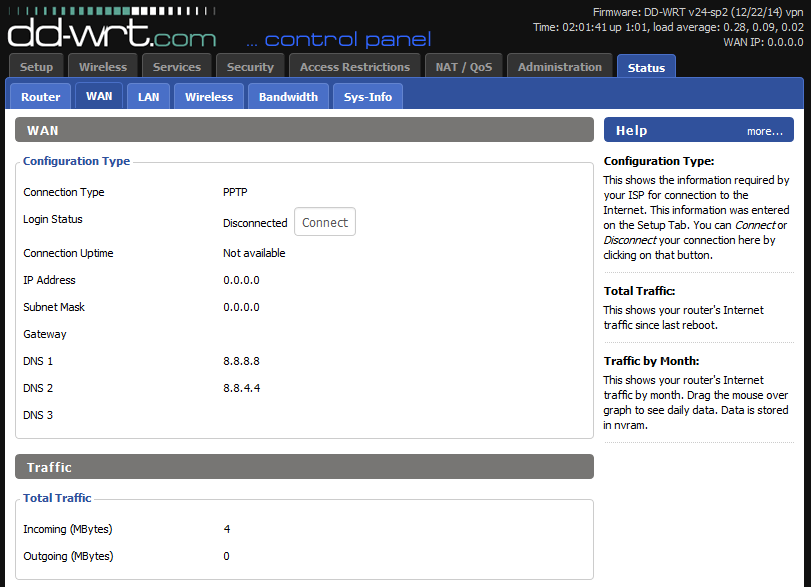
Task: Click the Total Traffic help heading
Action: 639,291
